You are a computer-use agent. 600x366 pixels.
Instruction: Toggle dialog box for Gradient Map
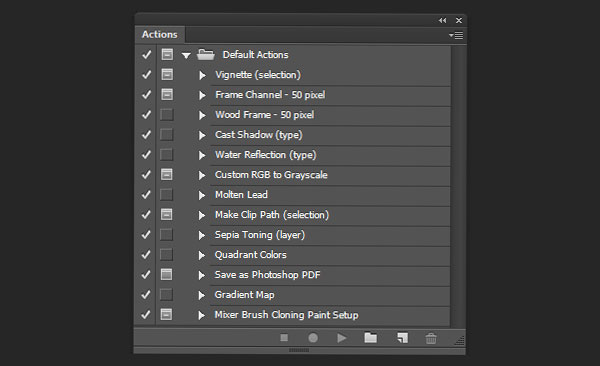point(166,294)
